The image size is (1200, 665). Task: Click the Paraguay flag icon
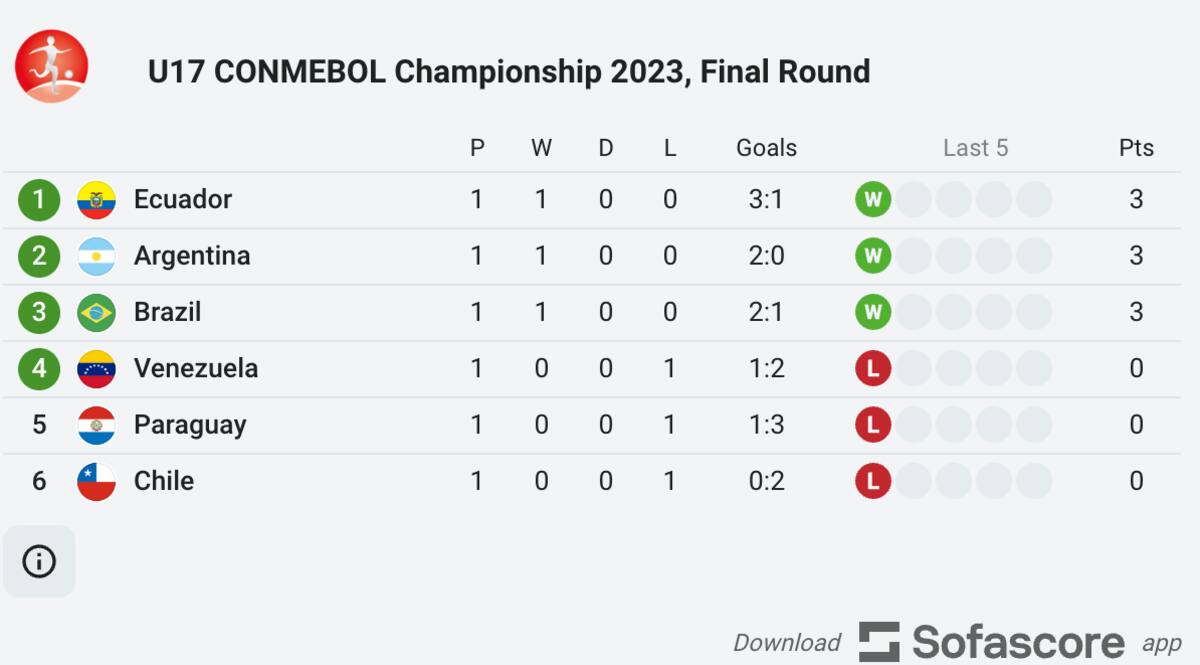(95, 424)
